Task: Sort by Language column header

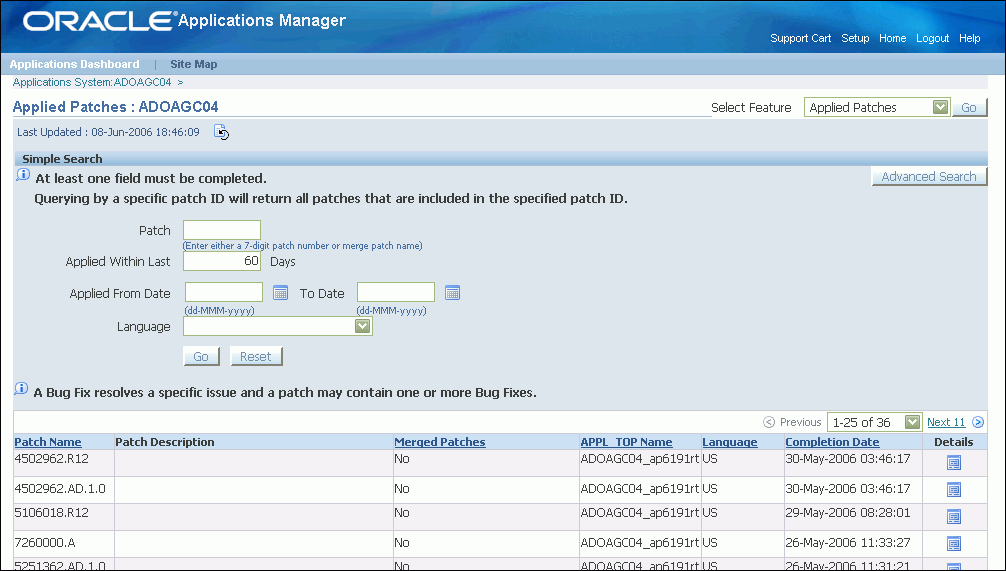Action: click(729, 442)
